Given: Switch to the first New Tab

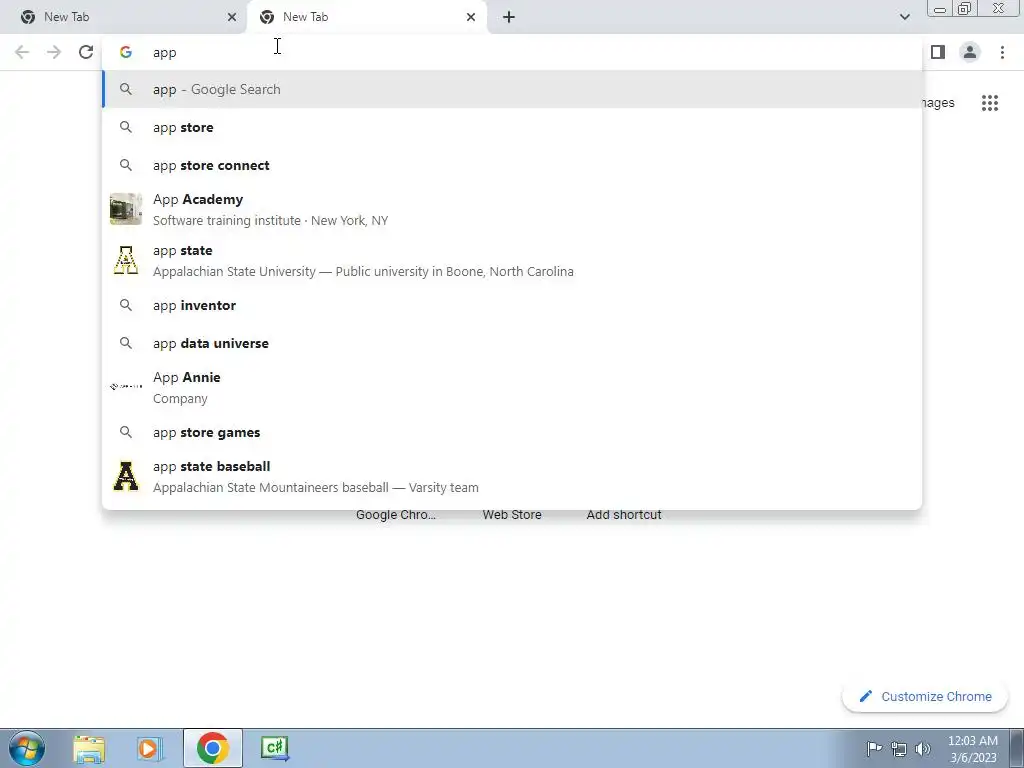Looking at the screenshot, I should coord(123,17).
